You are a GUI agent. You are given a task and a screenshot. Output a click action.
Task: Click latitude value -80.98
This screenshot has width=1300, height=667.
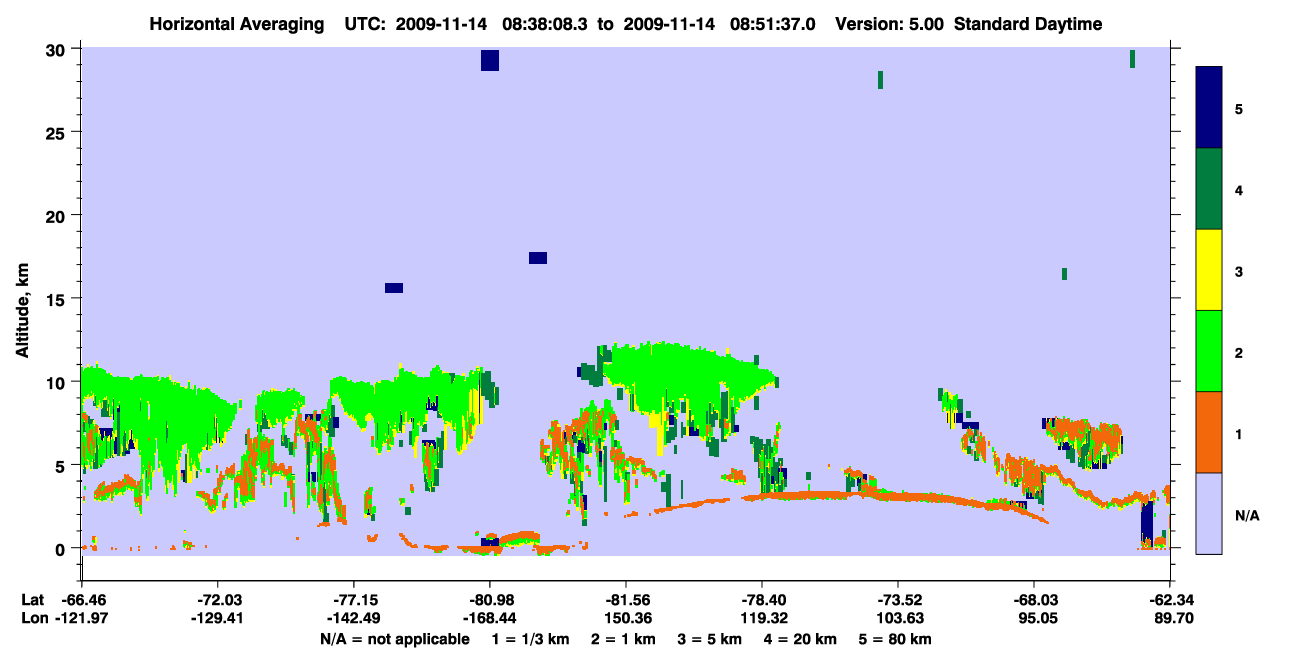coord(489,600)
